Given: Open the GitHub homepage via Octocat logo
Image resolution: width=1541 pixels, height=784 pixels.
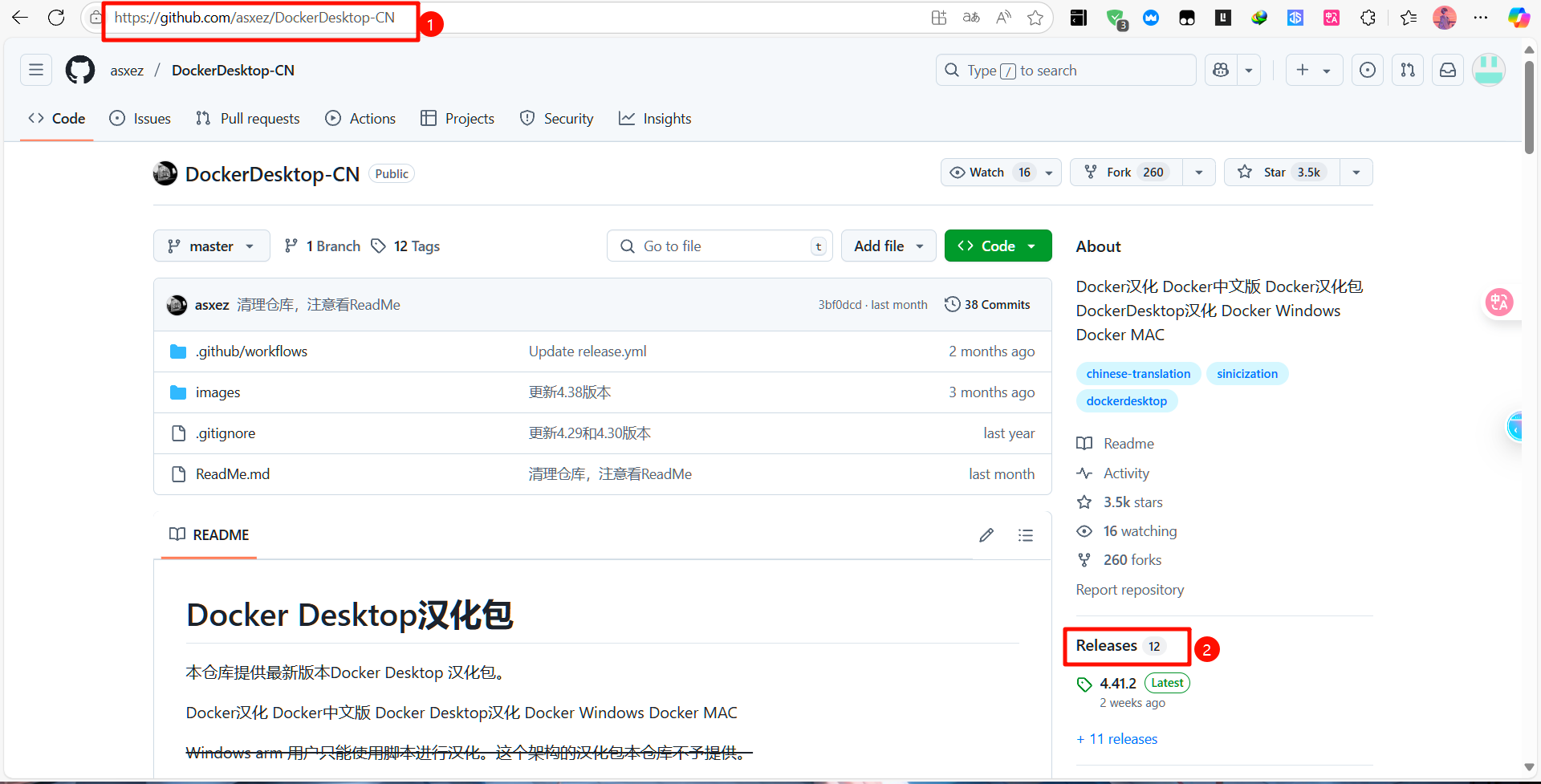Looking at the screenshot, I should tap(80, 71).
